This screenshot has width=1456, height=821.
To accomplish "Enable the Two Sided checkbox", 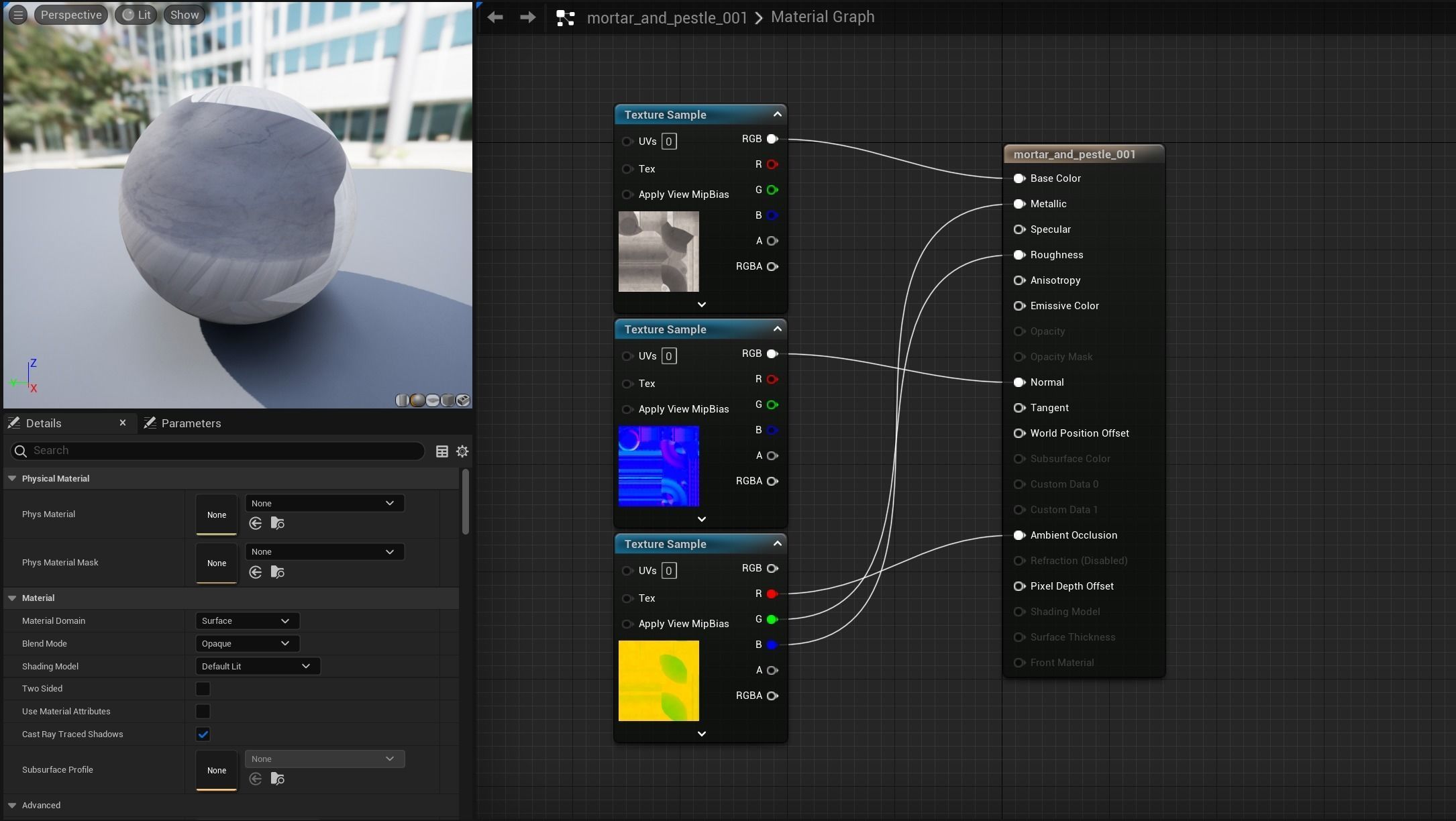I will (203, 689).
